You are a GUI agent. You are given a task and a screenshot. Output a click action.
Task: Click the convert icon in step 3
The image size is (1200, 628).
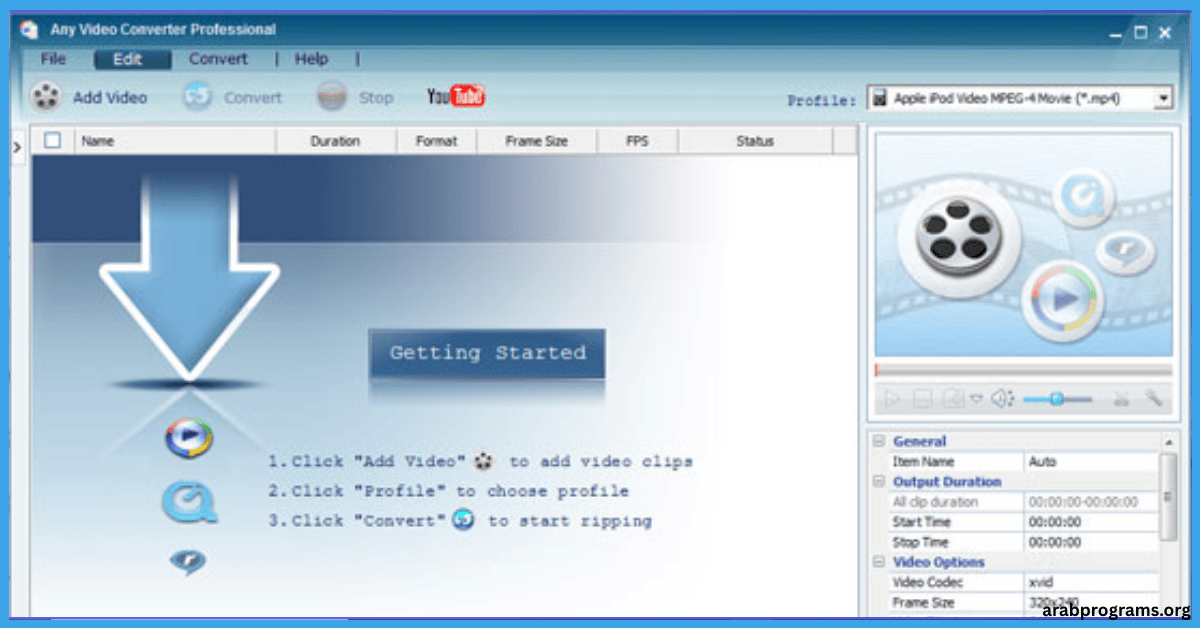tap(463, 520)
